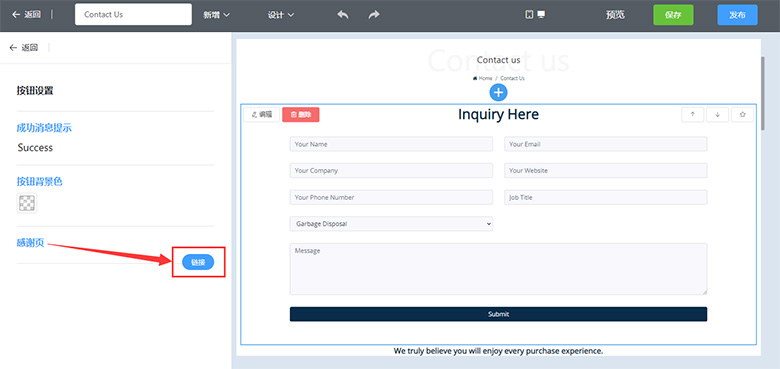Click the Inquiry Here heading

(x=498, y=114)
